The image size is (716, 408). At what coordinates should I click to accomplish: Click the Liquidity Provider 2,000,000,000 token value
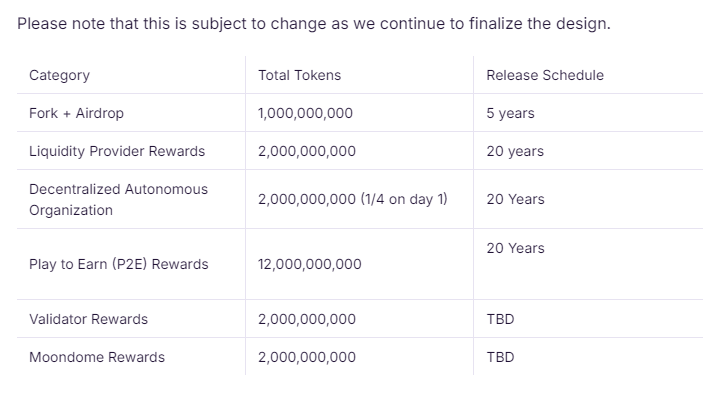pos(307,151)
